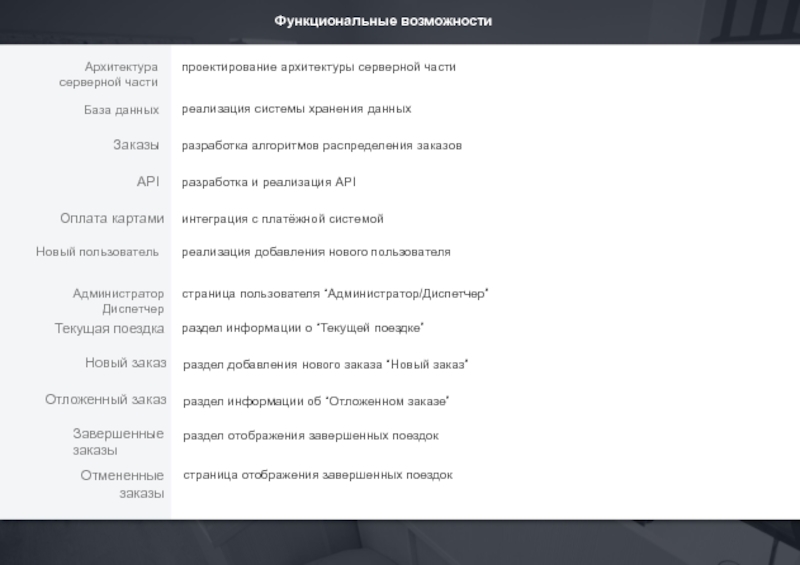Image resolution: width=800 pixels, height=565 pixels.
Task: Select the "Новый заказ" label in left column
Action: [125, 363]
